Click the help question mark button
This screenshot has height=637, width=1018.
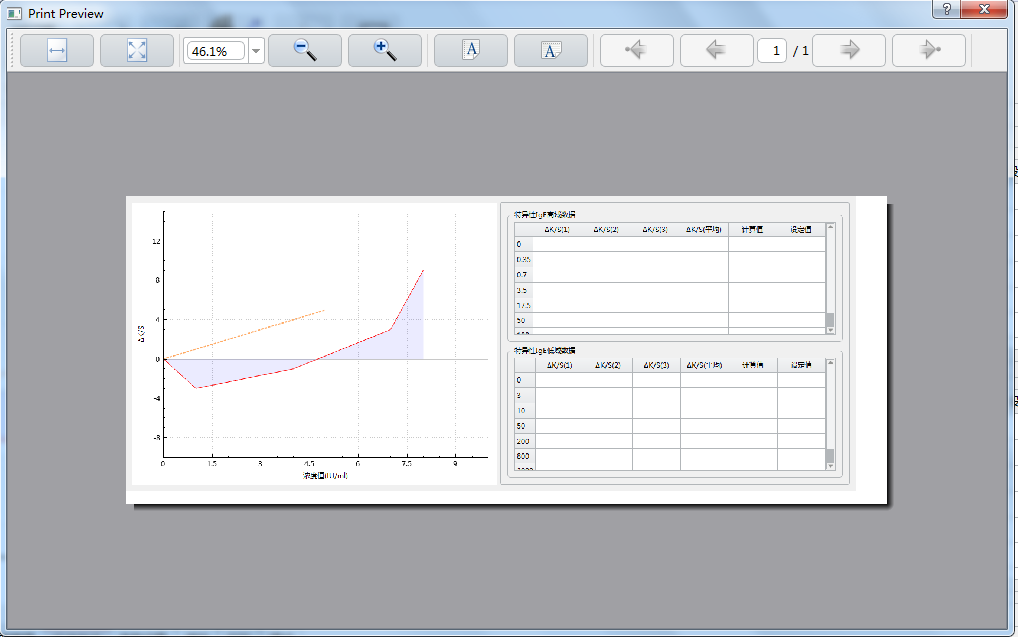(947, 9)
